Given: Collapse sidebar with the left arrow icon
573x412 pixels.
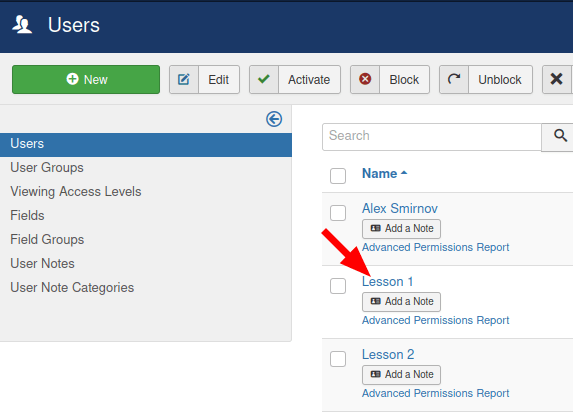Looking at the screenshot, I should coord(274,119).
